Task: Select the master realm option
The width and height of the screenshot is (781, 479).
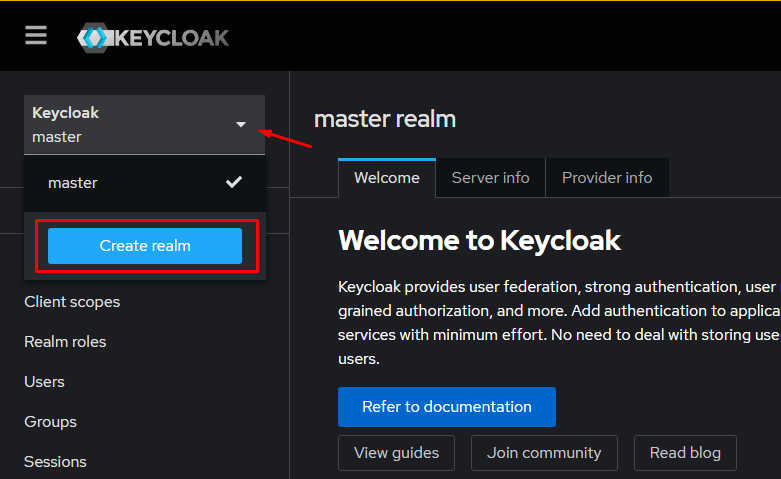Action: pyautogui.click(x=73, y=183)
